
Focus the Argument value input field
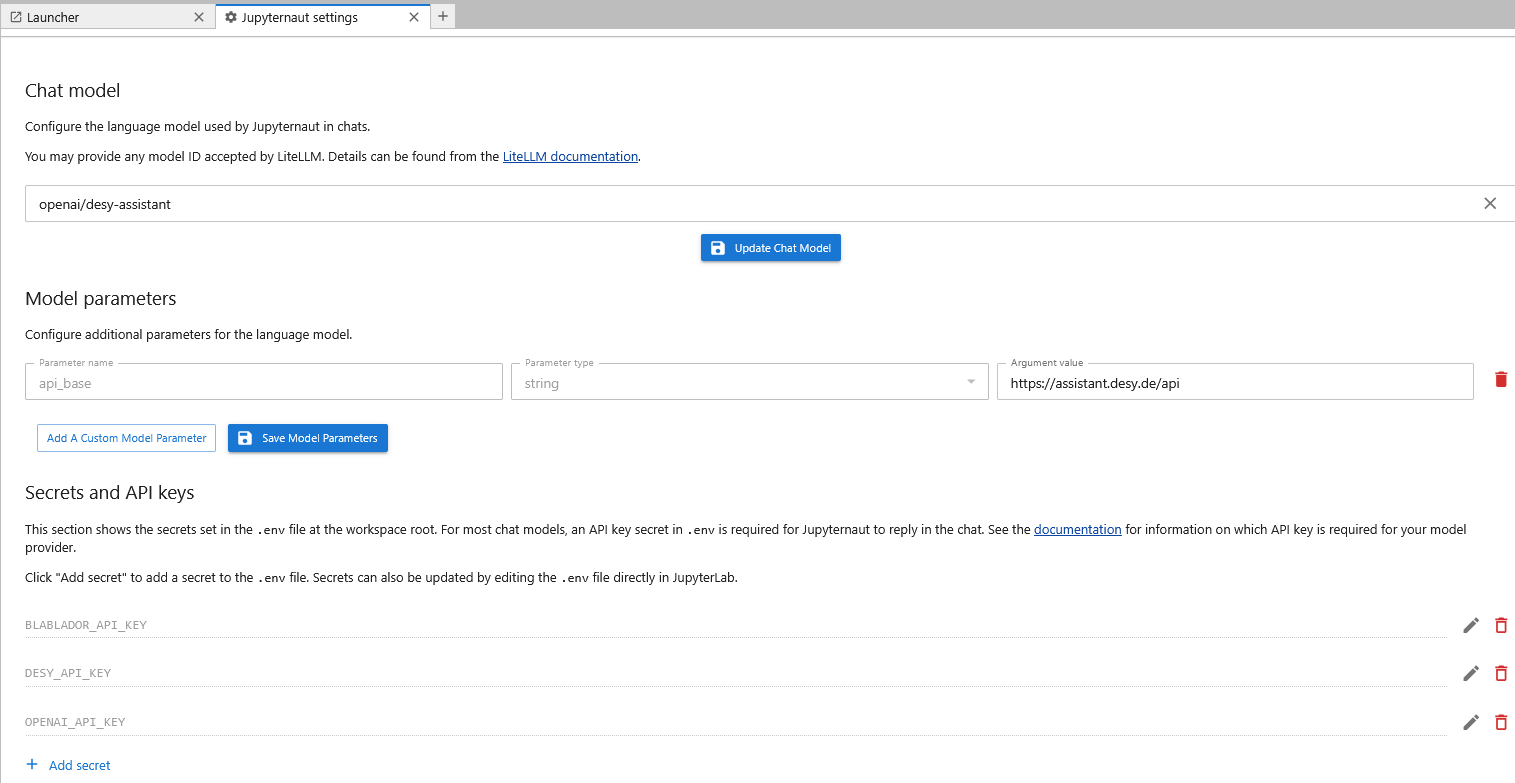(x=1235, y=382)
